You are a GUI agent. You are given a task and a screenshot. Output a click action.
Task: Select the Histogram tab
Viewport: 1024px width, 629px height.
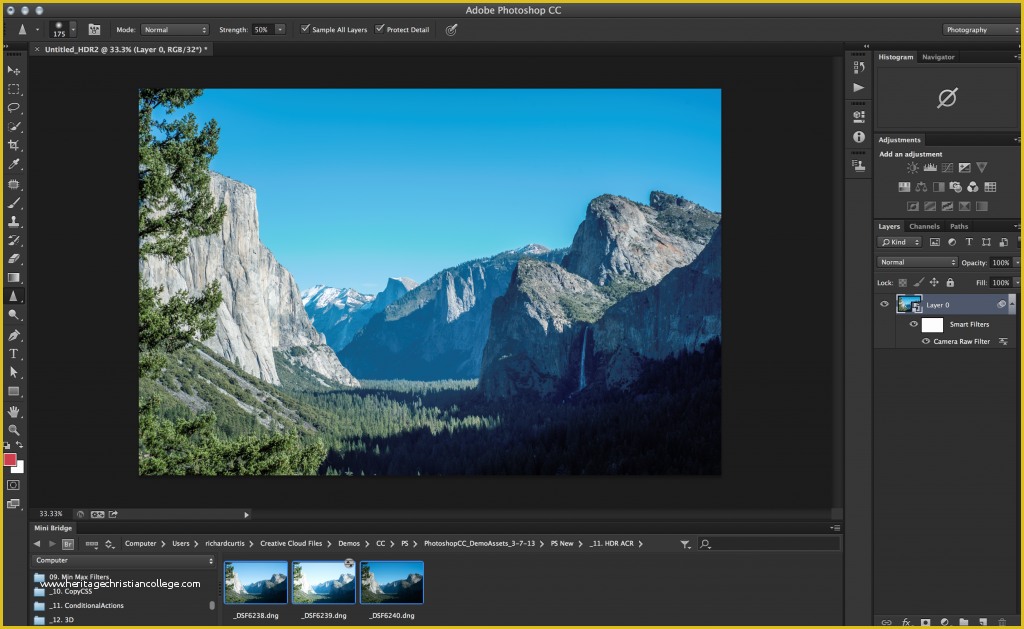click(x=895, y=57)
